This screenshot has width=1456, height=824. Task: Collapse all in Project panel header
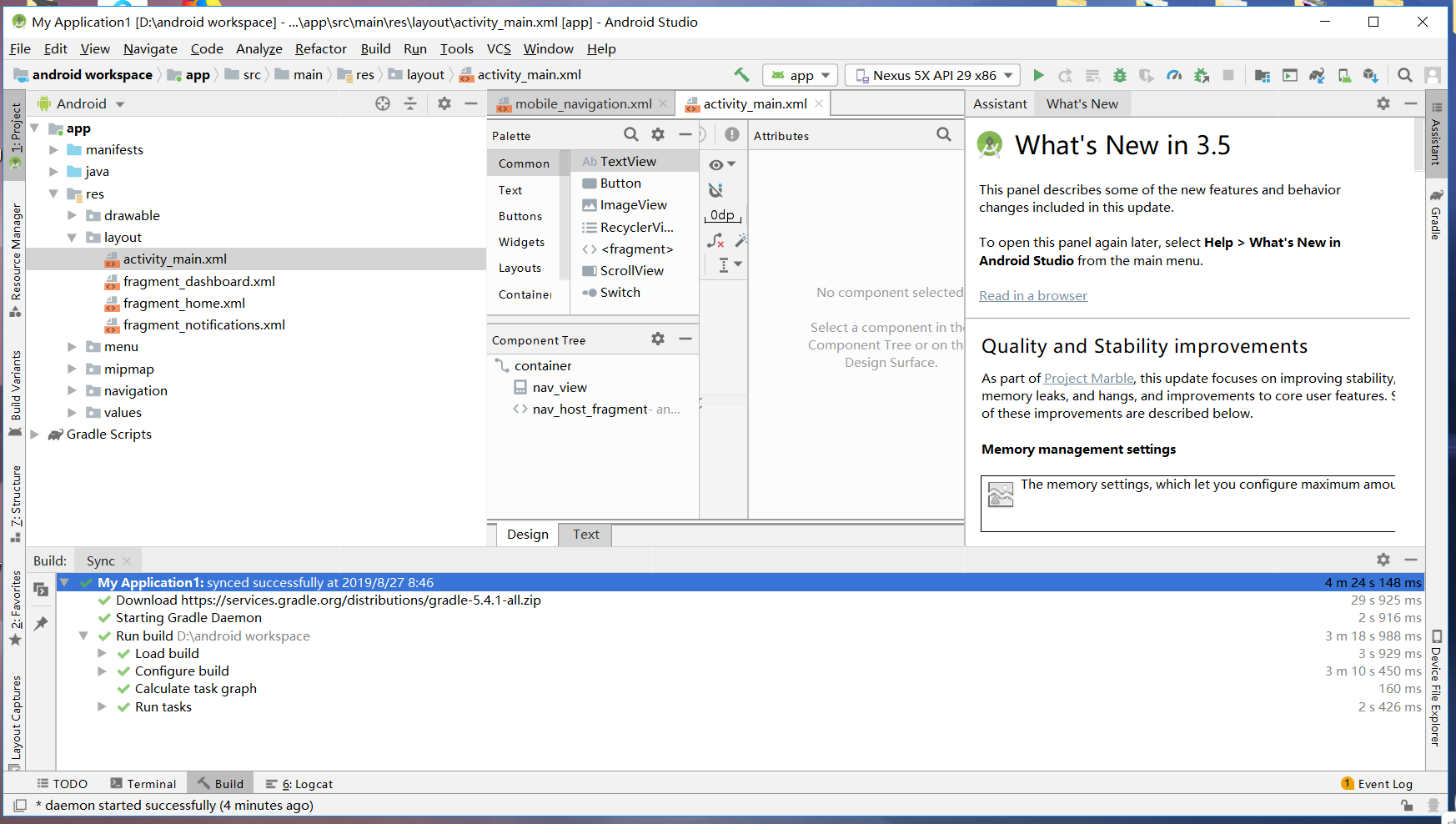click(x=410, y=103)
